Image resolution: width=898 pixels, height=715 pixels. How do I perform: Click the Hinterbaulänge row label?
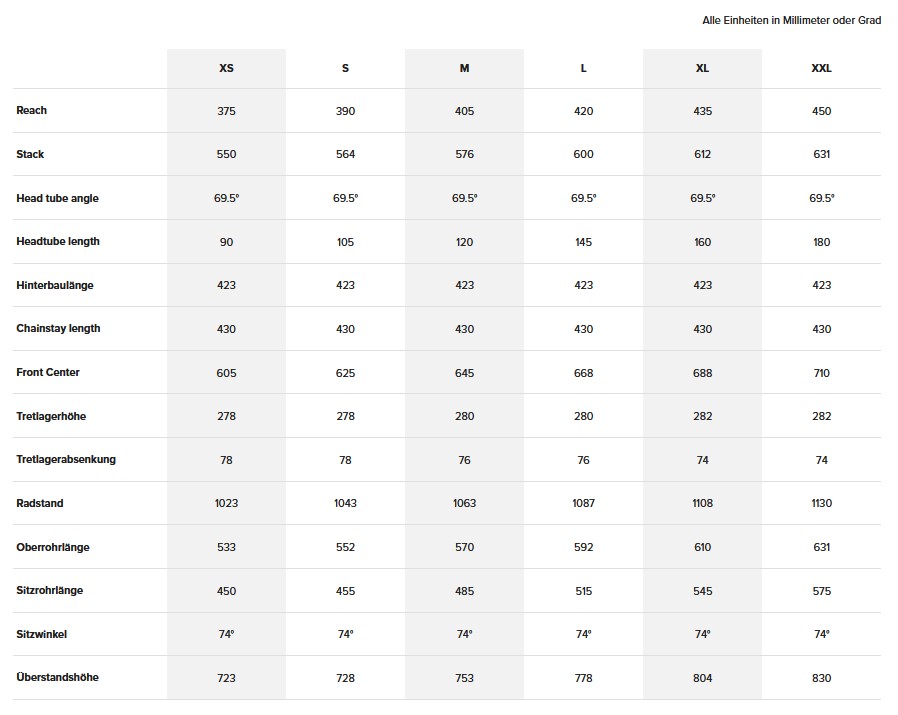pyautogui.click(x=55, y=285)
